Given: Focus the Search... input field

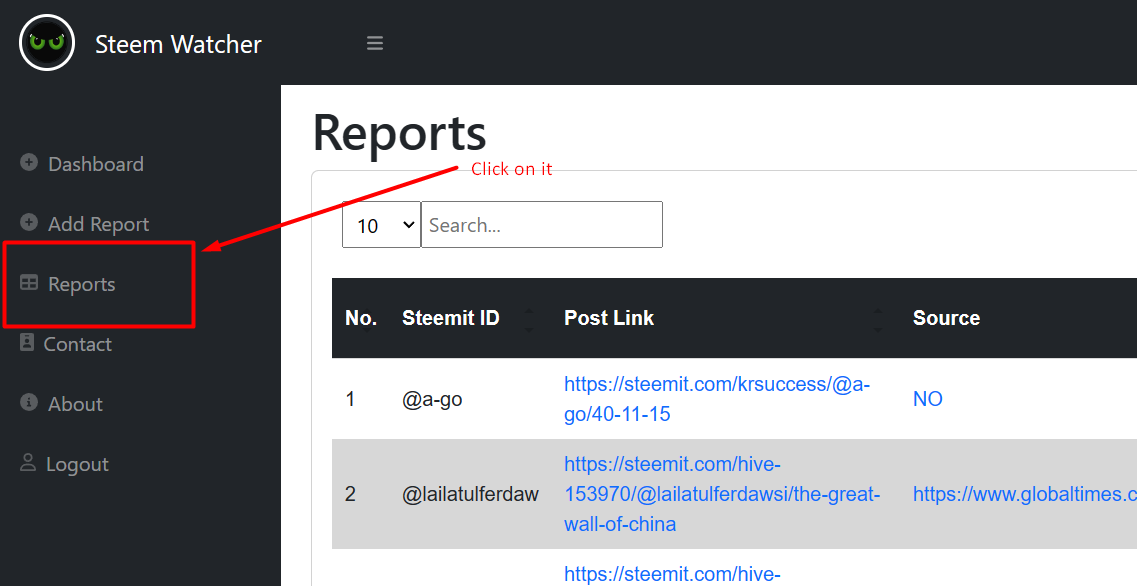Looking at the screenshot, I should [542, 225].
